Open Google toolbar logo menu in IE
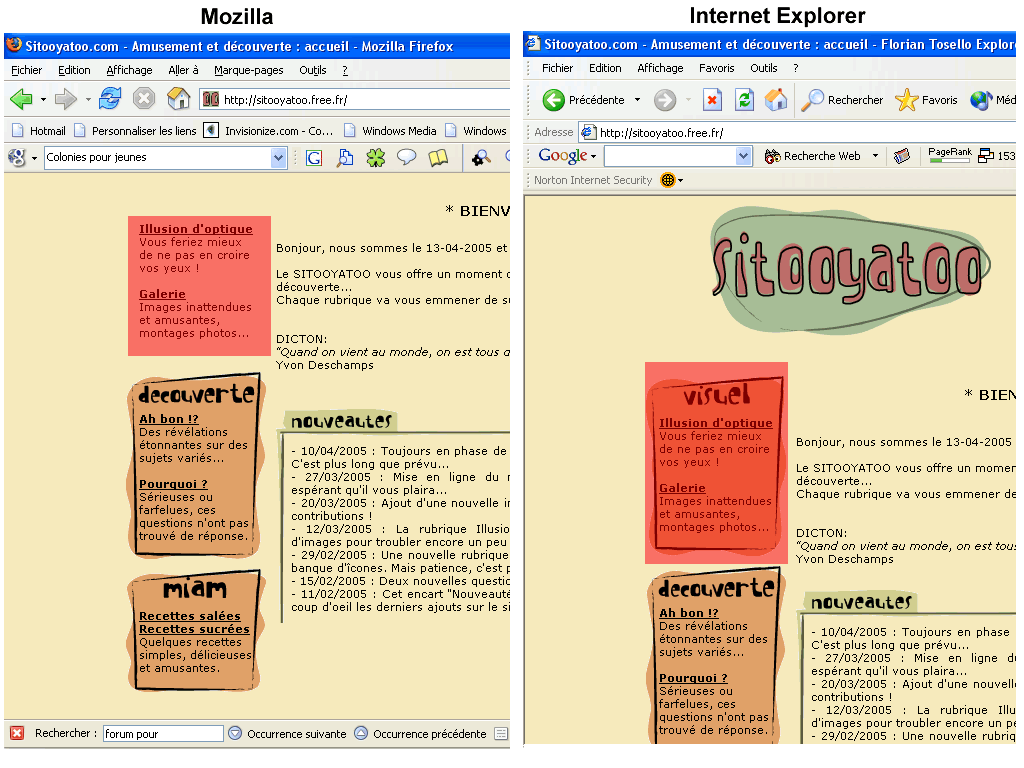The image size is (1024, 768). (x=567, y=156)
